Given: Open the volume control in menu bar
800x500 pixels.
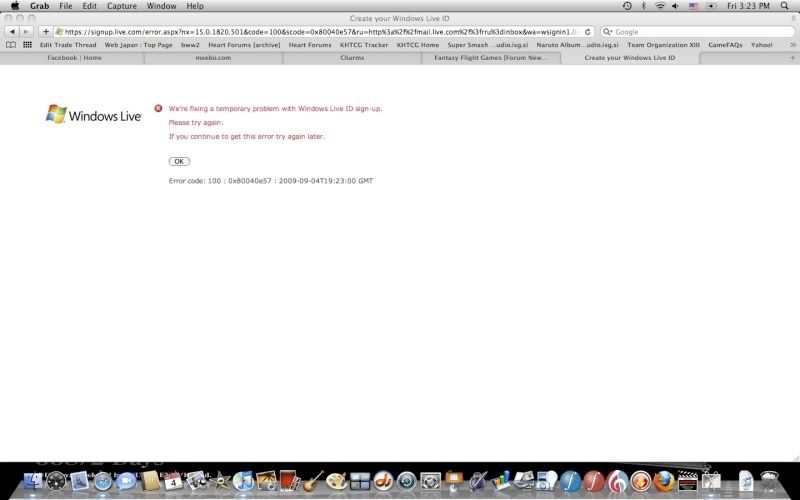Looking at the screenshot, I should 676,6.
